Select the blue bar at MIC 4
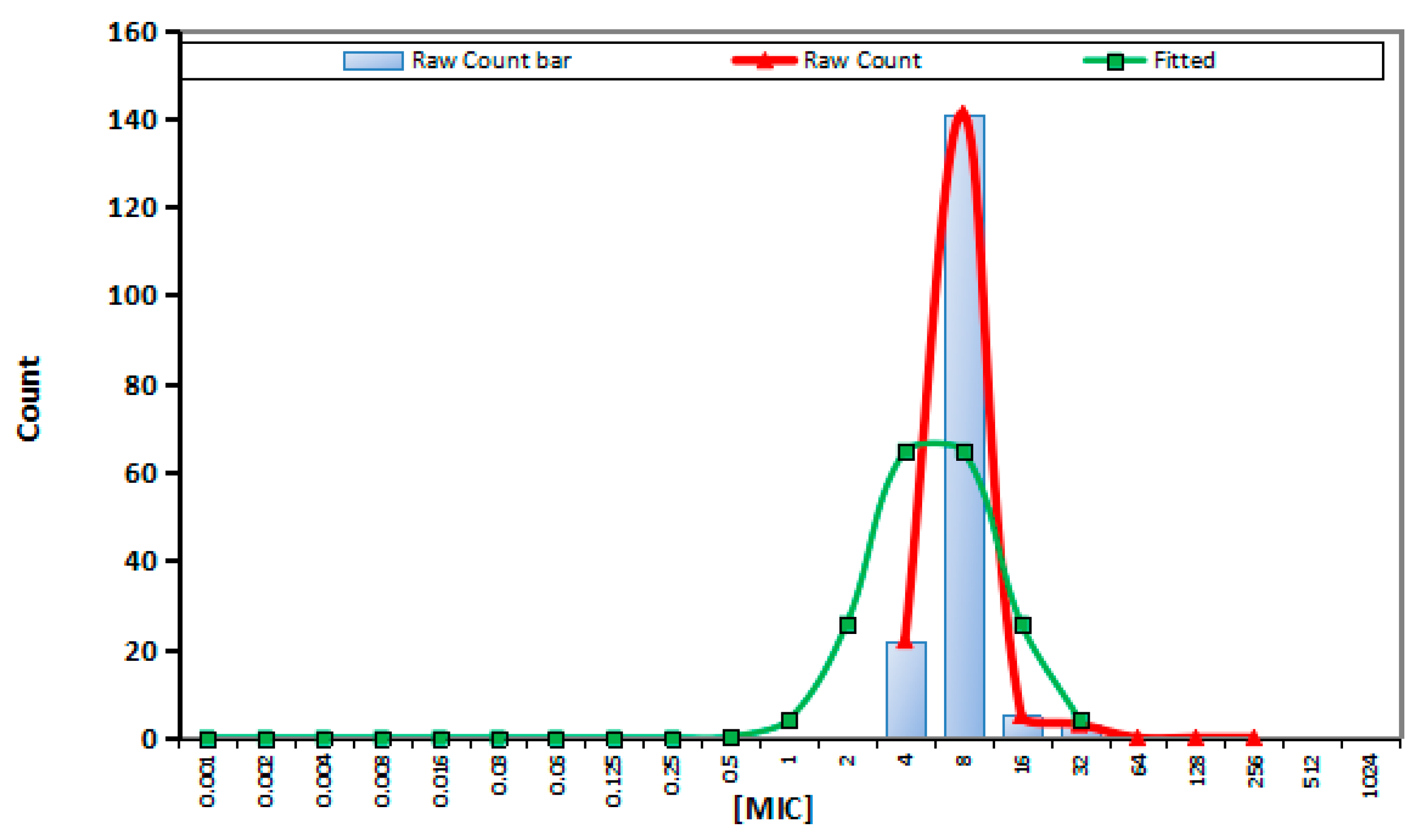The width and height of the screenshot is (1423, 840). click(906, 690)
